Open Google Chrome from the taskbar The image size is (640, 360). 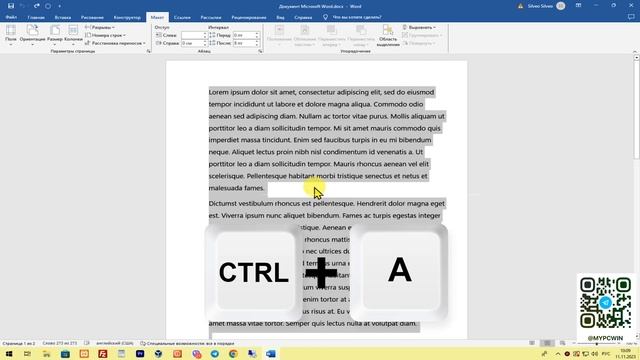233,354
